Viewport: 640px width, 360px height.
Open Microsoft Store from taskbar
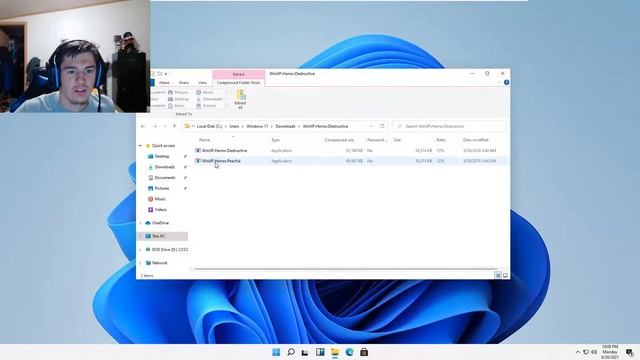click(x=364, y=352)
